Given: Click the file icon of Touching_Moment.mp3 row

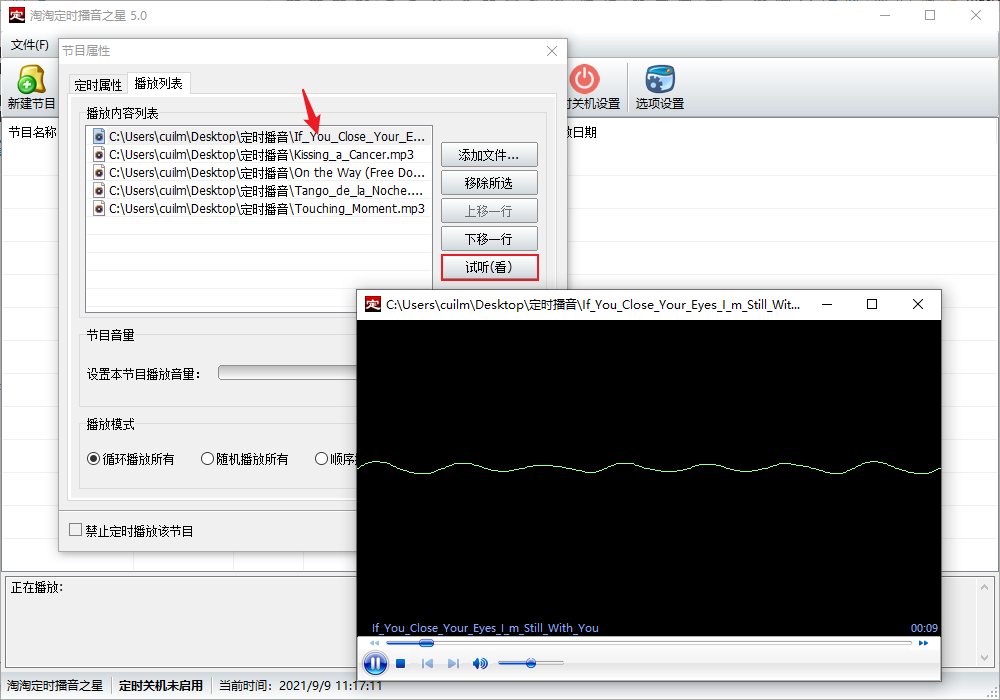Looking at the screenshot, I should [x=99, y=208].
